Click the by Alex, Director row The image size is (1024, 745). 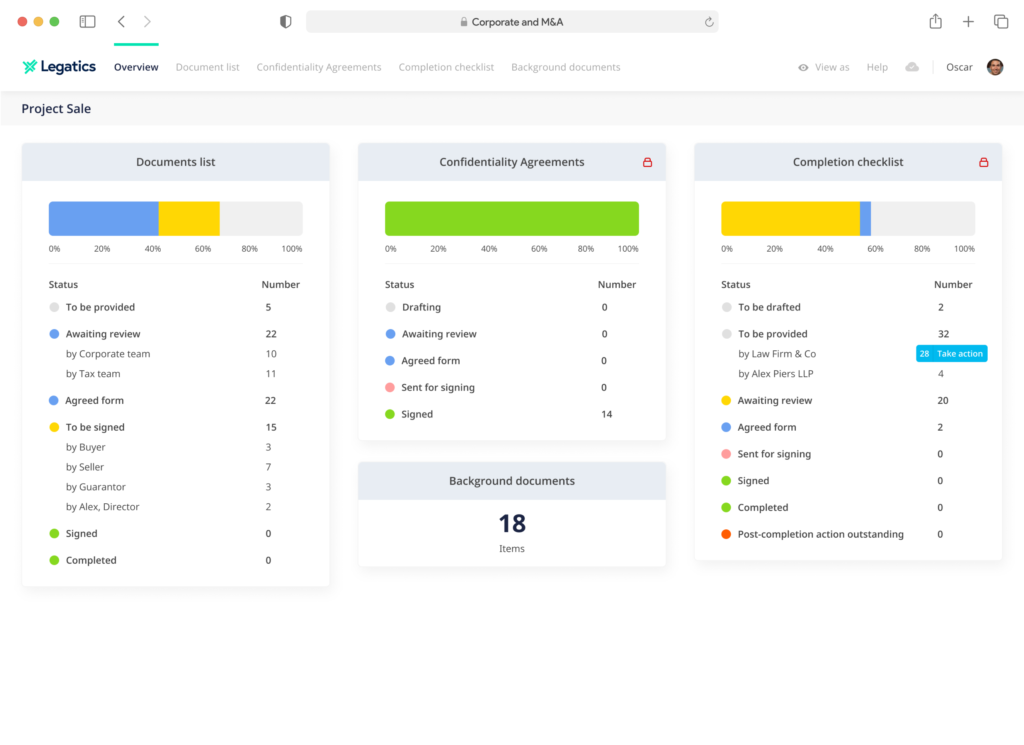point(176,507)
